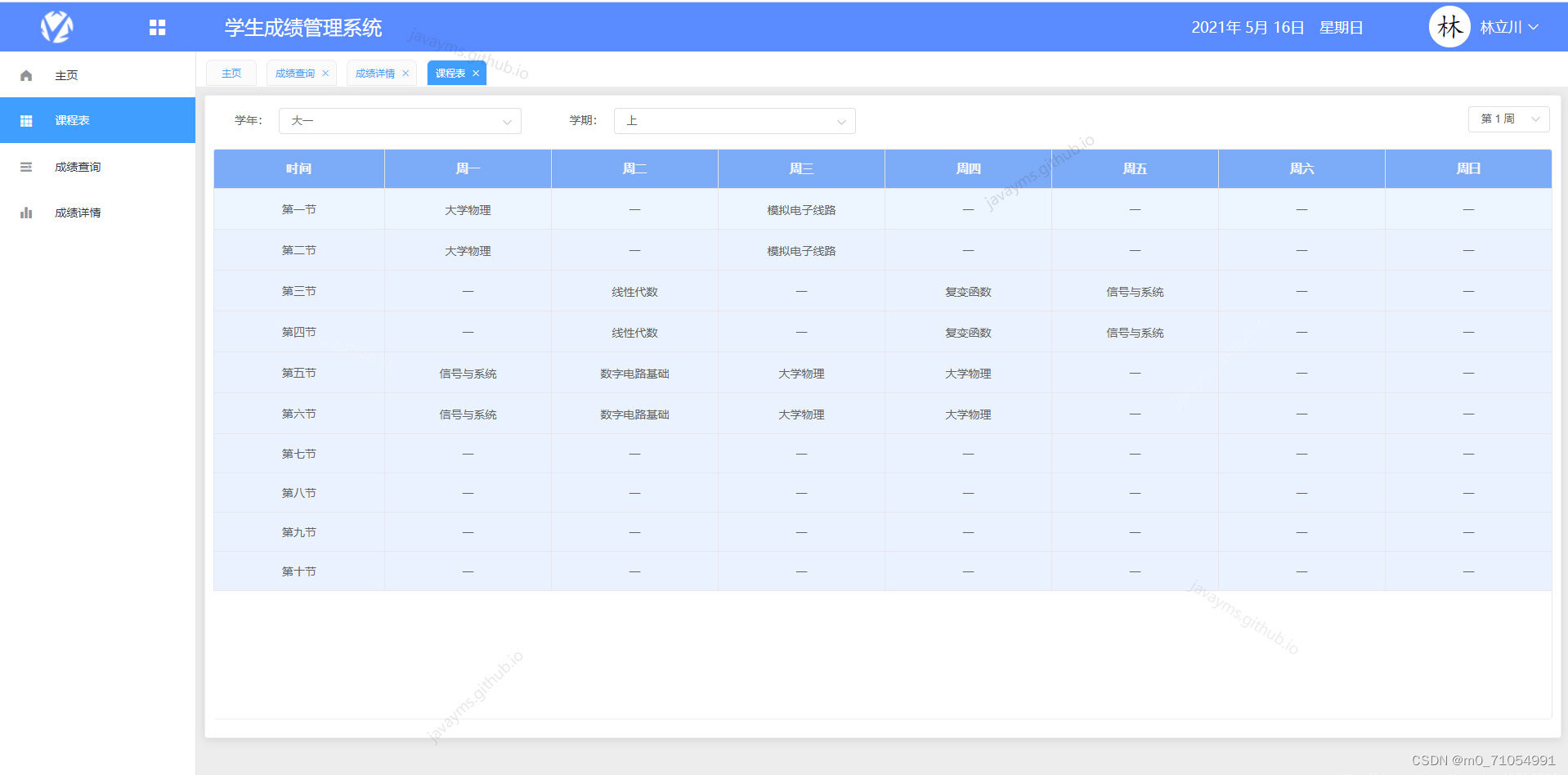The image size is (1568, 775).
Task: Click the 成绩查询 list icon in sidebar
Action: [x=26, y=166]
